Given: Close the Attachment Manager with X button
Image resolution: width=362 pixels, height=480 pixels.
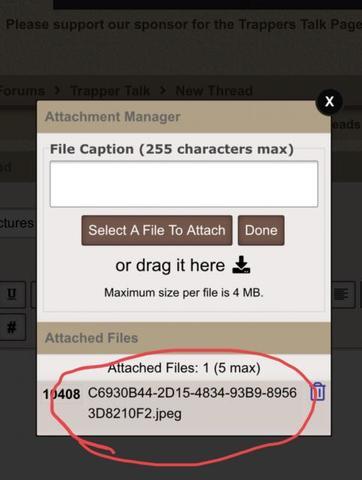Looking at the screenshot, I should [x=329, y=101].
